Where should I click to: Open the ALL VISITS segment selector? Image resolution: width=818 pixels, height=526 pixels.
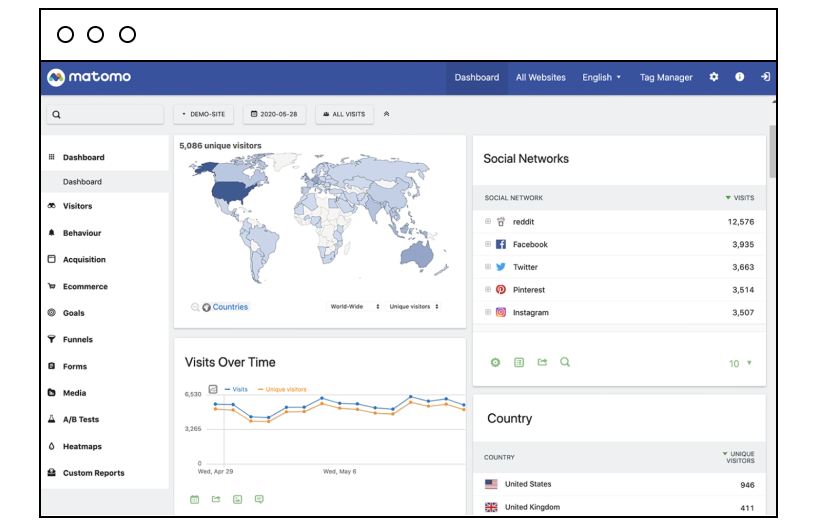(344, 114)
